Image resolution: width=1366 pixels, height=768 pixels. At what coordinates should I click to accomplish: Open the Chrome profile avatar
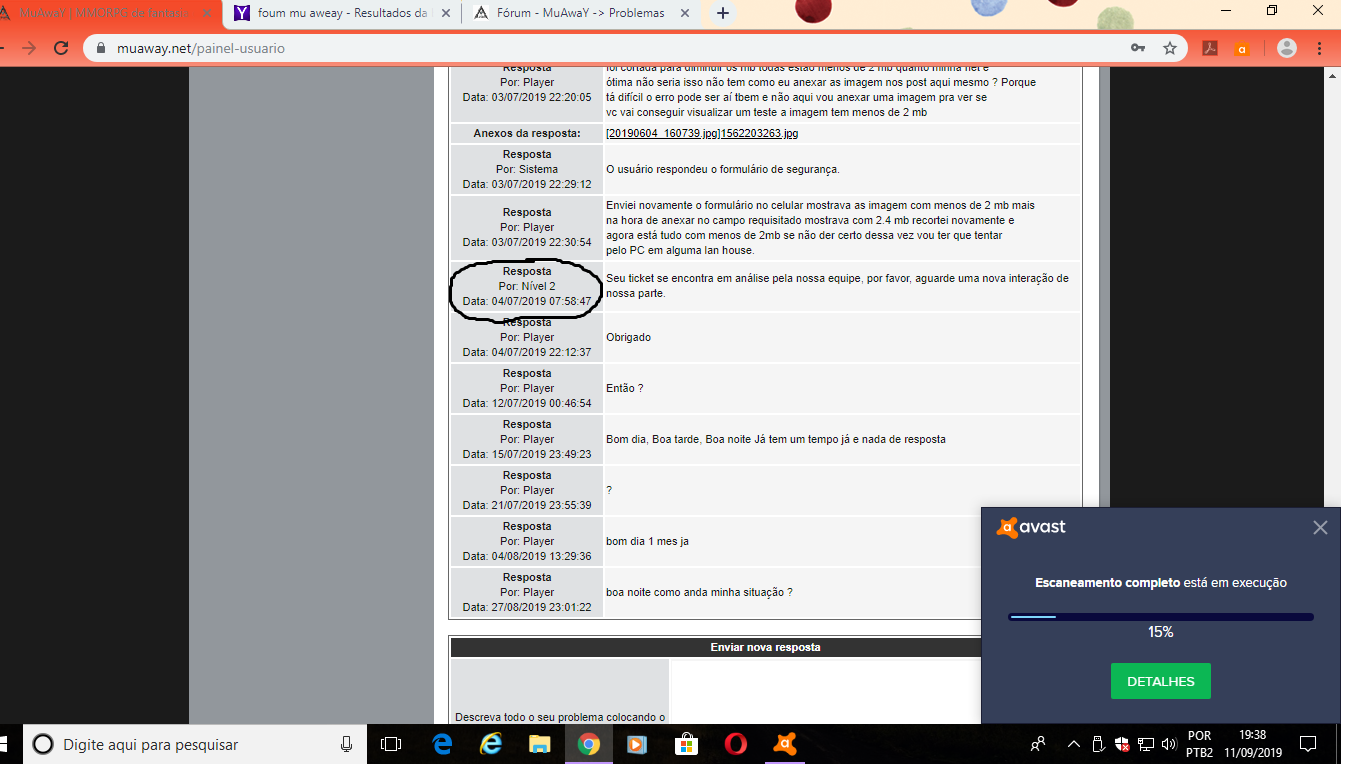click(x=1287, y=48)
